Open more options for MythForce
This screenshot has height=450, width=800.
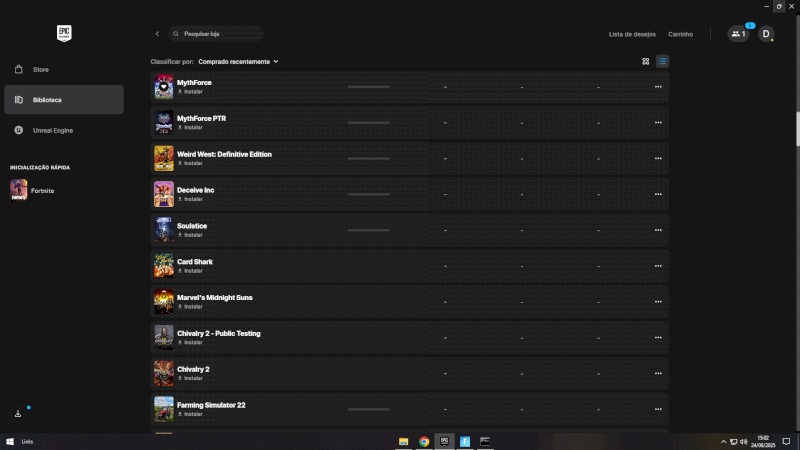pyautogui.click(x=657, y=87)
